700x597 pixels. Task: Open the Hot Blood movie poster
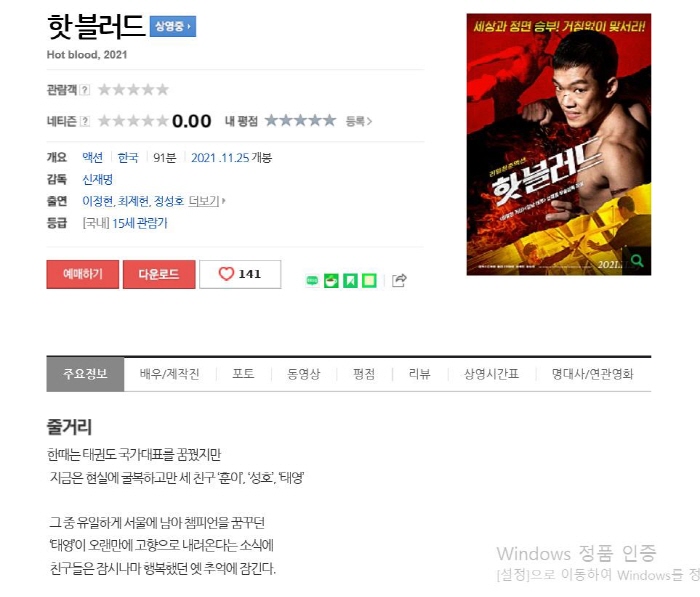558,144
